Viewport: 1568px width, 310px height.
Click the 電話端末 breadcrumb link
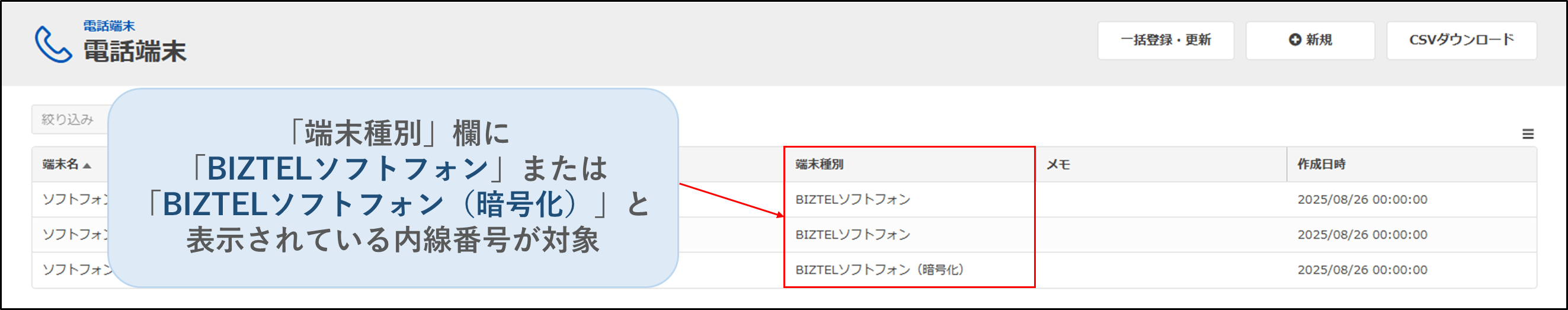[109, 25]
